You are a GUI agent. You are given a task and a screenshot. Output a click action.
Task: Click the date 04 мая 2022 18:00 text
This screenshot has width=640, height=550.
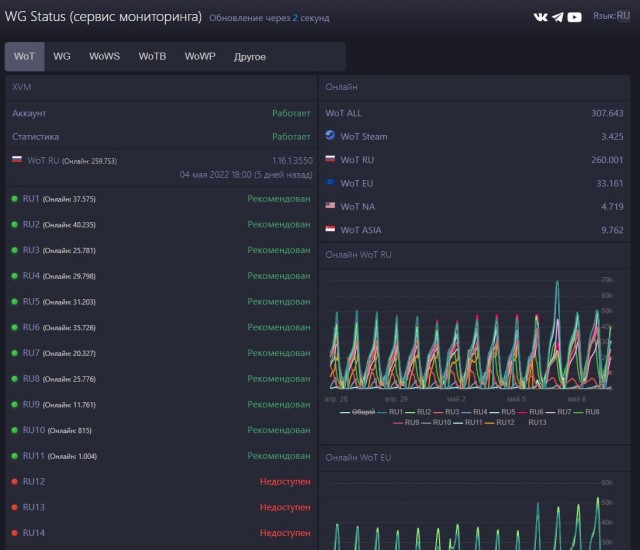pyautogui.click(x=216, y=175)
